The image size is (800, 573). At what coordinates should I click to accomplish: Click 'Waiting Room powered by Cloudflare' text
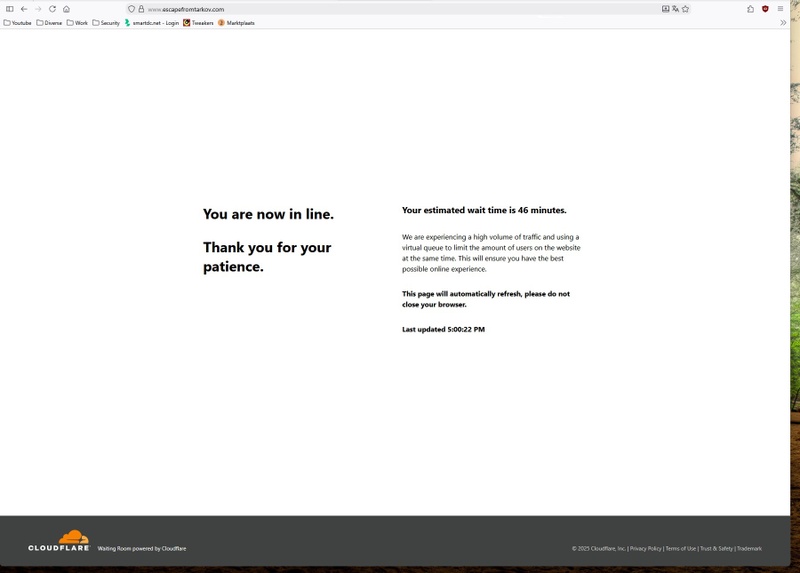point(142,549)
